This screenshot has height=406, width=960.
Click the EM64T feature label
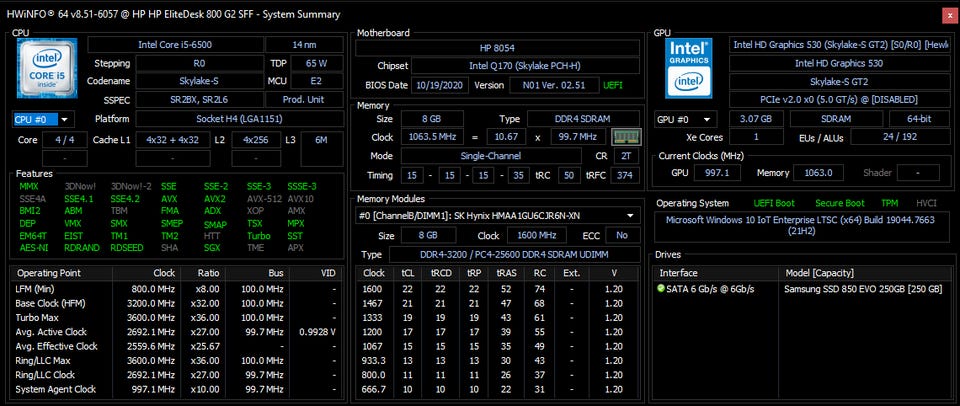(x=34, y=236)
